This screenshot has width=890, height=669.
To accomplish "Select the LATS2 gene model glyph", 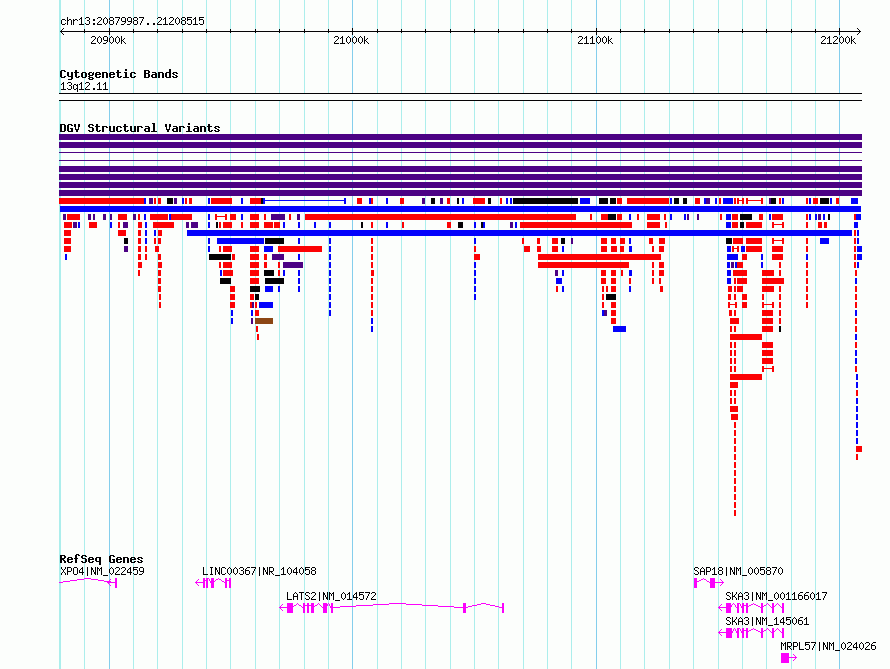I will coord(392,608).
